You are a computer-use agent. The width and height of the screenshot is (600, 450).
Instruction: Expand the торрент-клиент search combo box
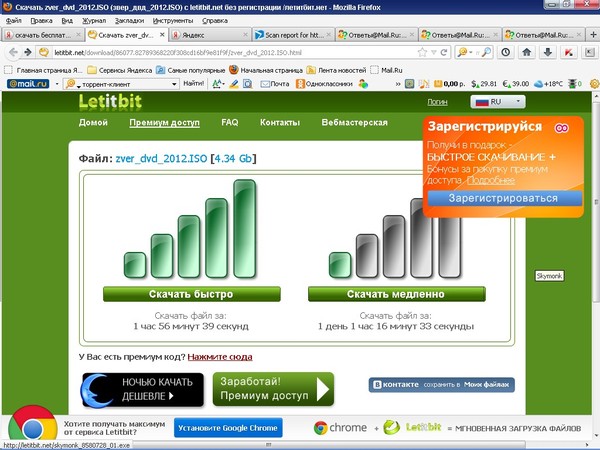174,84
